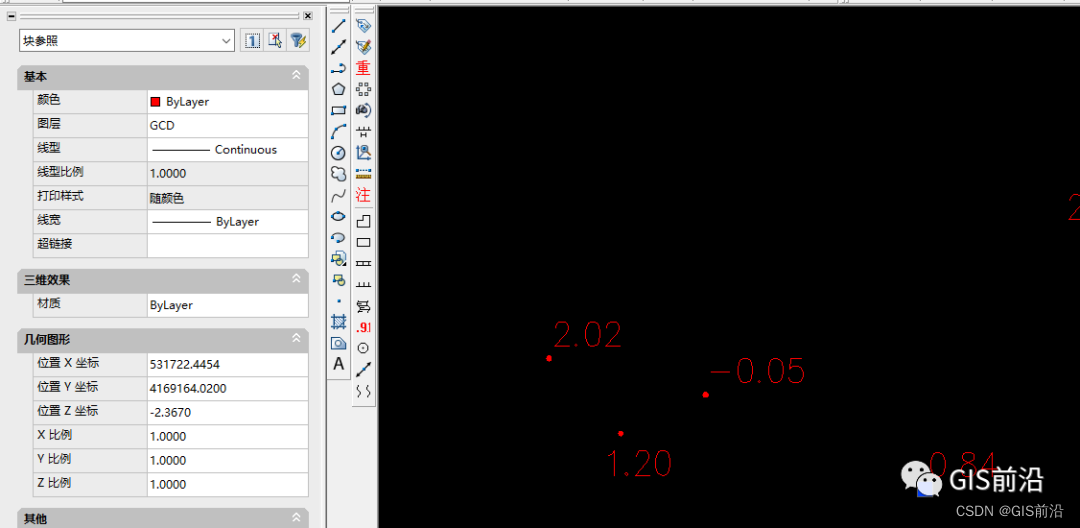
Task: Open the 块参照 object type dropdown
Action: (127, 41)
